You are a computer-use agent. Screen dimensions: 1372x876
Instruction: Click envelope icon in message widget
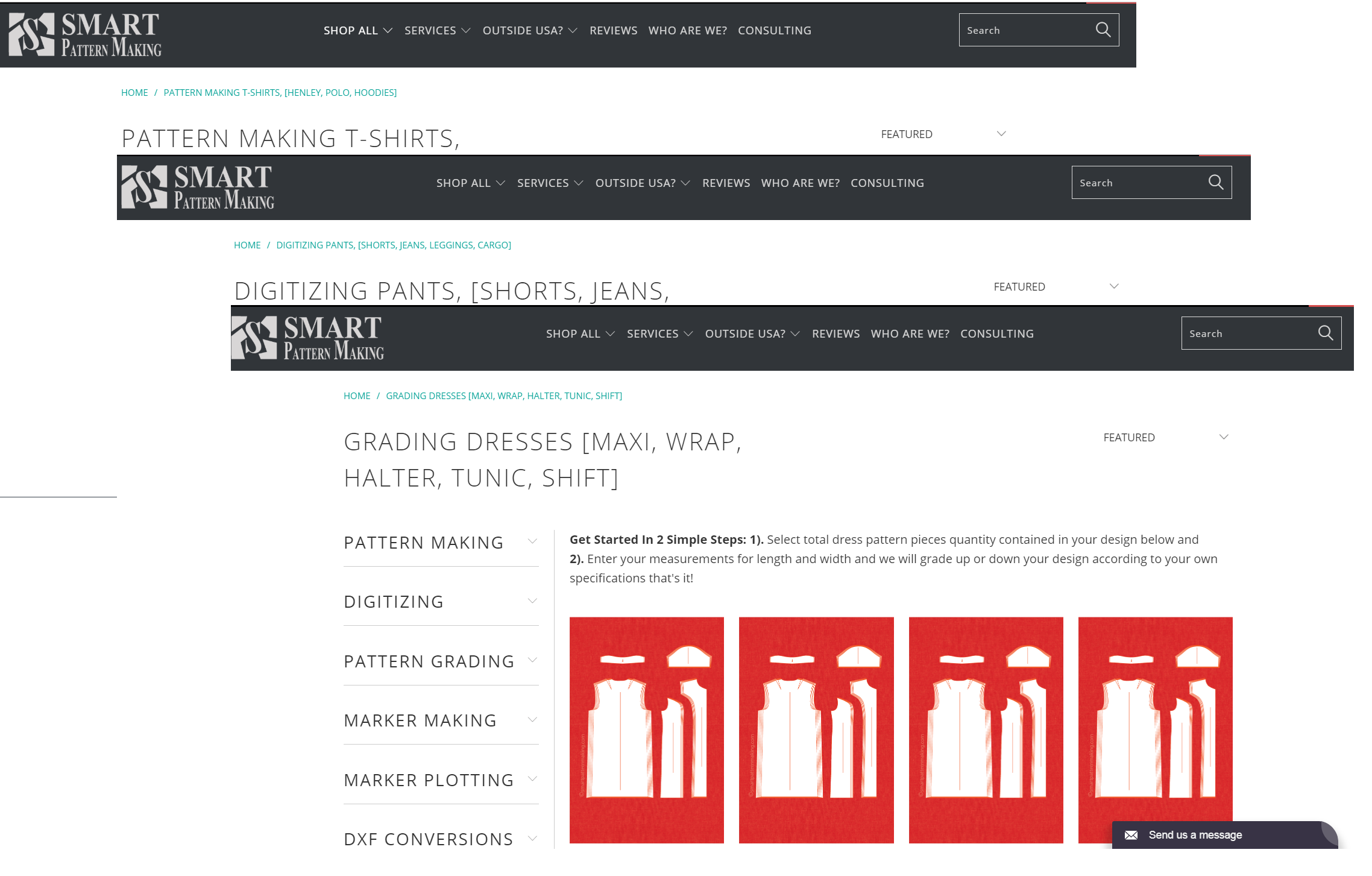tap(1131, 835)
